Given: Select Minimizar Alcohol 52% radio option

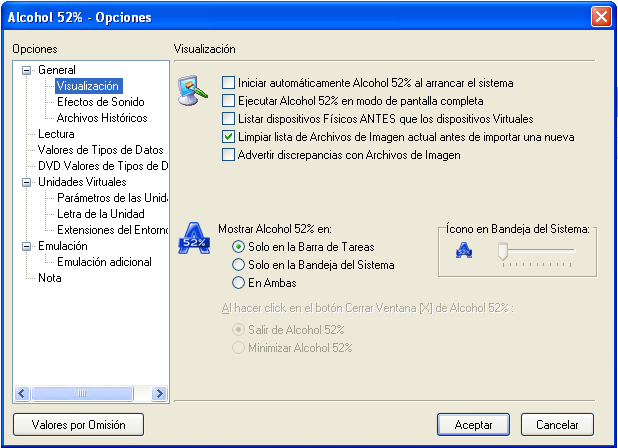Looking at the screenshot, I should (238, 348).
